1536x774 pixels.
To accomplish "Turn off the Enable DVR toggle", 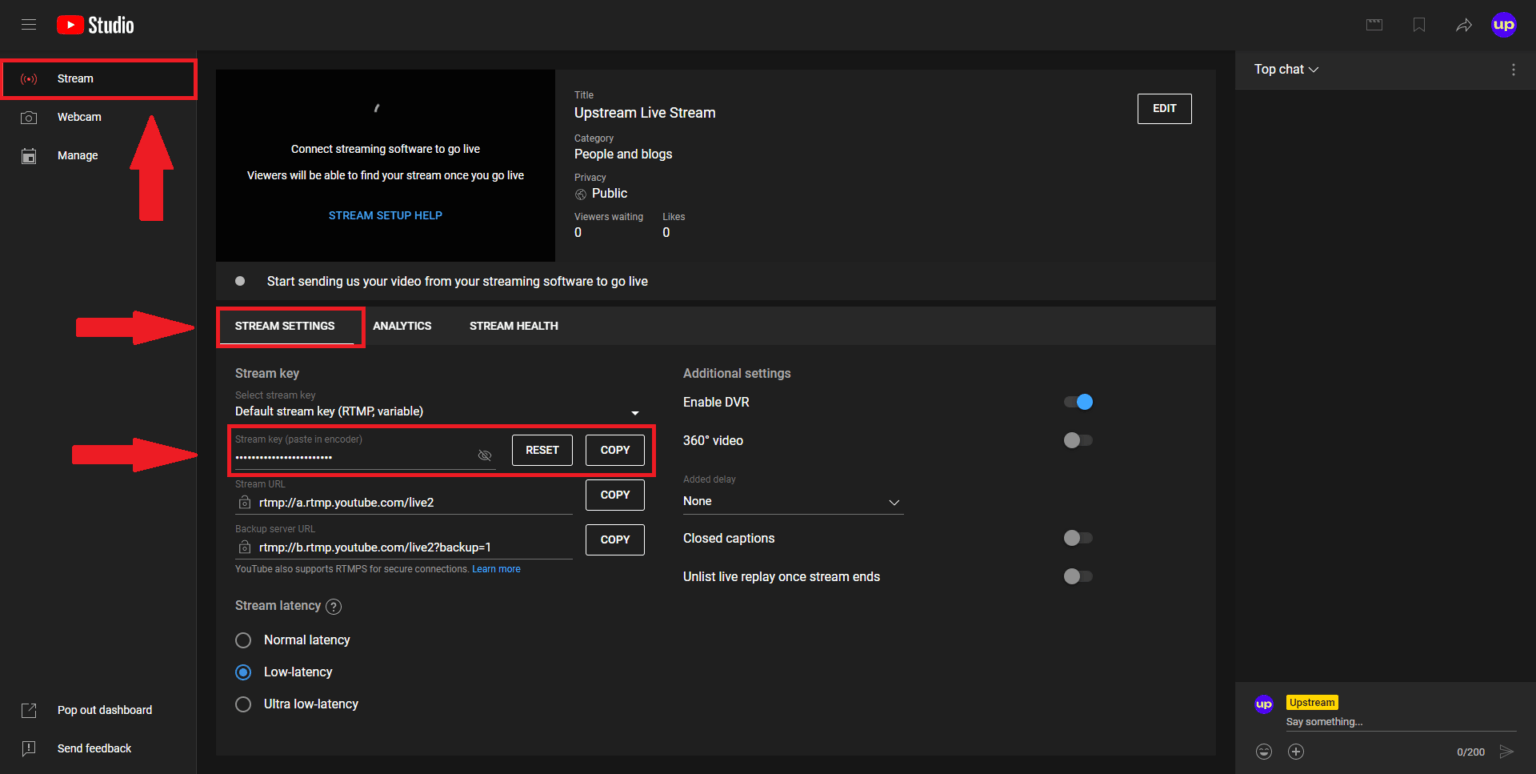I will click(1077, 401).
